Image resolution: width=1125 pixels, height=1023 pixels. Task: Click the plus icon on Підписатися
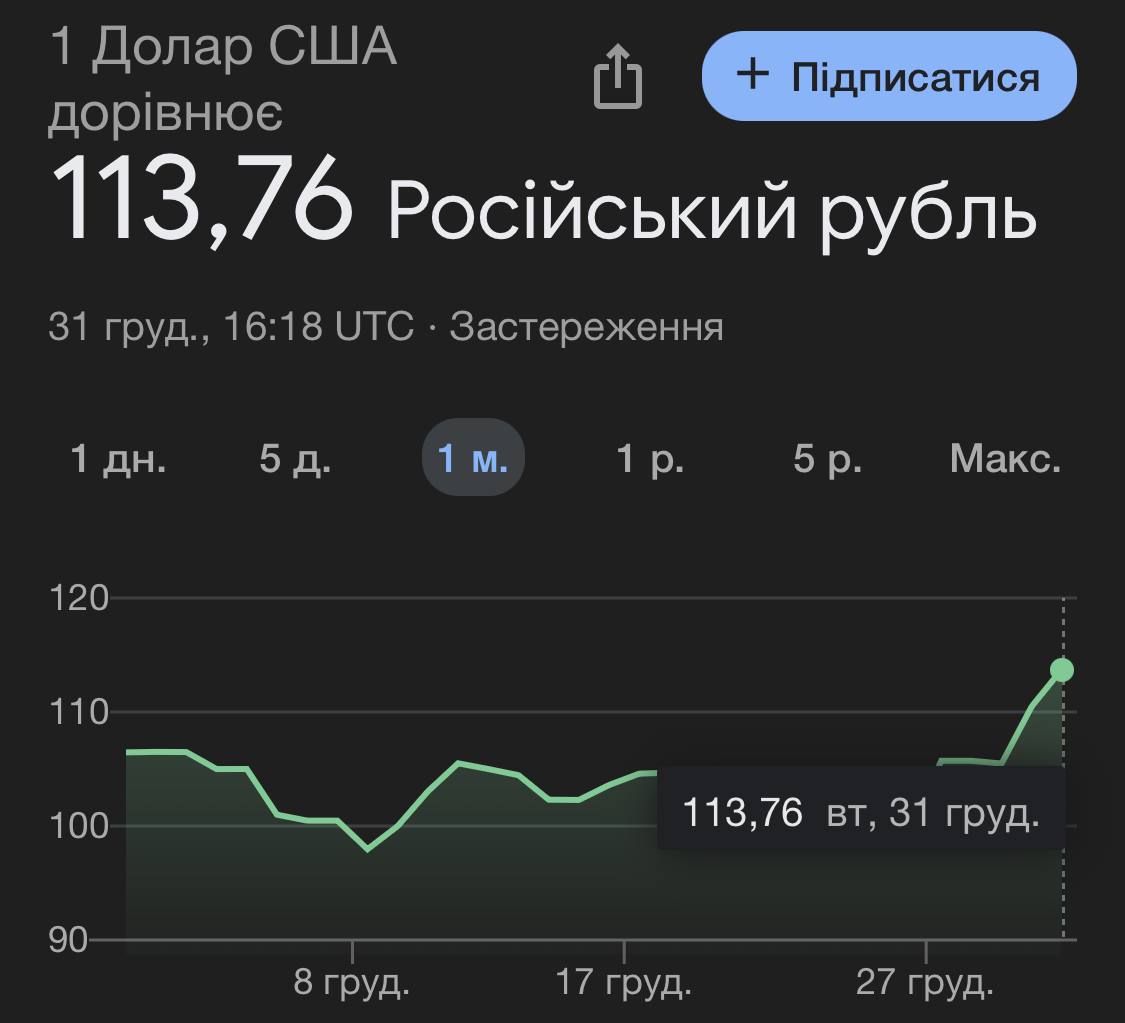[x=752, y=75]
